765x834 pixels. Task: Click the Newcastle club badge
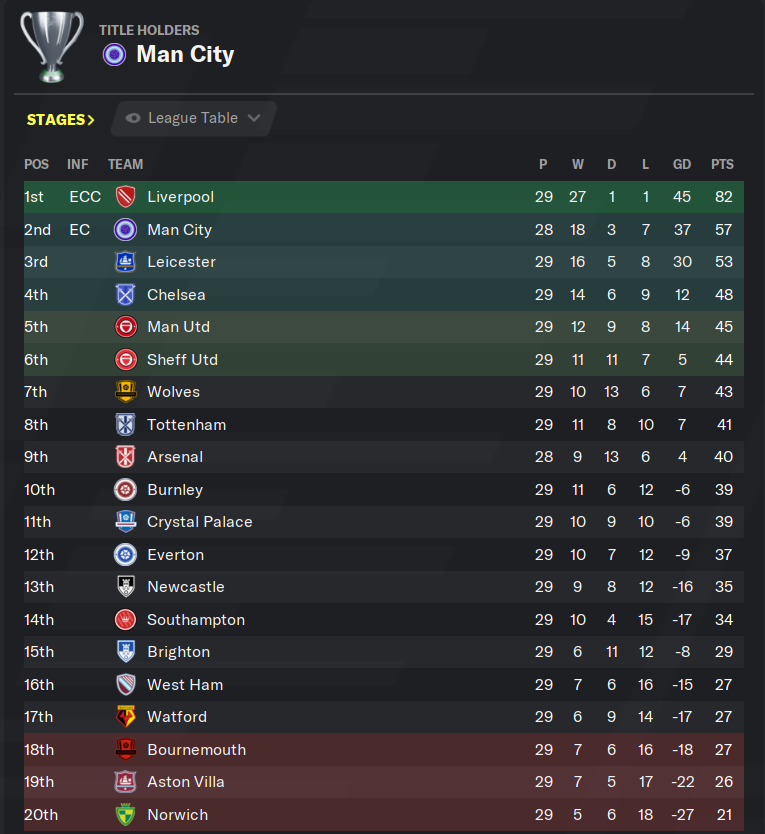(126, 587)
